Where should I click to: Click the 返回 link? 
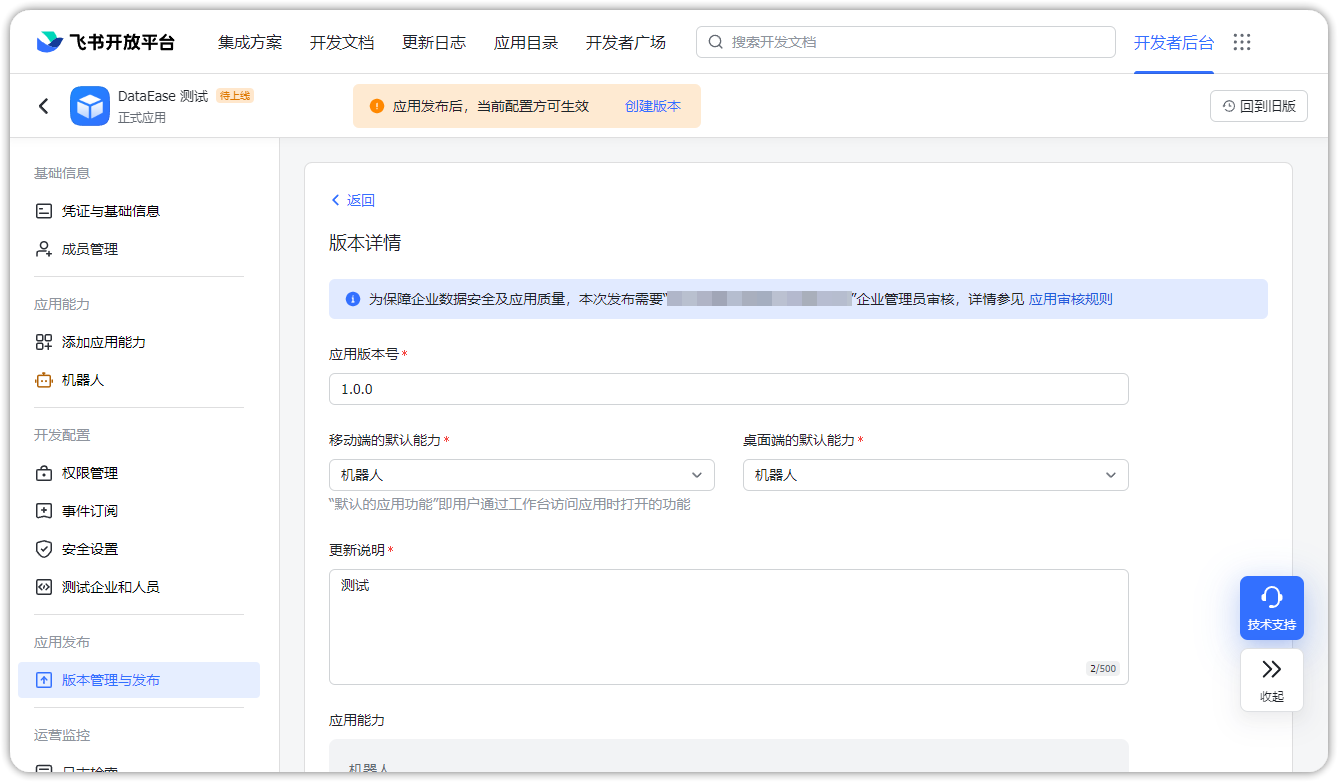click(353, 200)
